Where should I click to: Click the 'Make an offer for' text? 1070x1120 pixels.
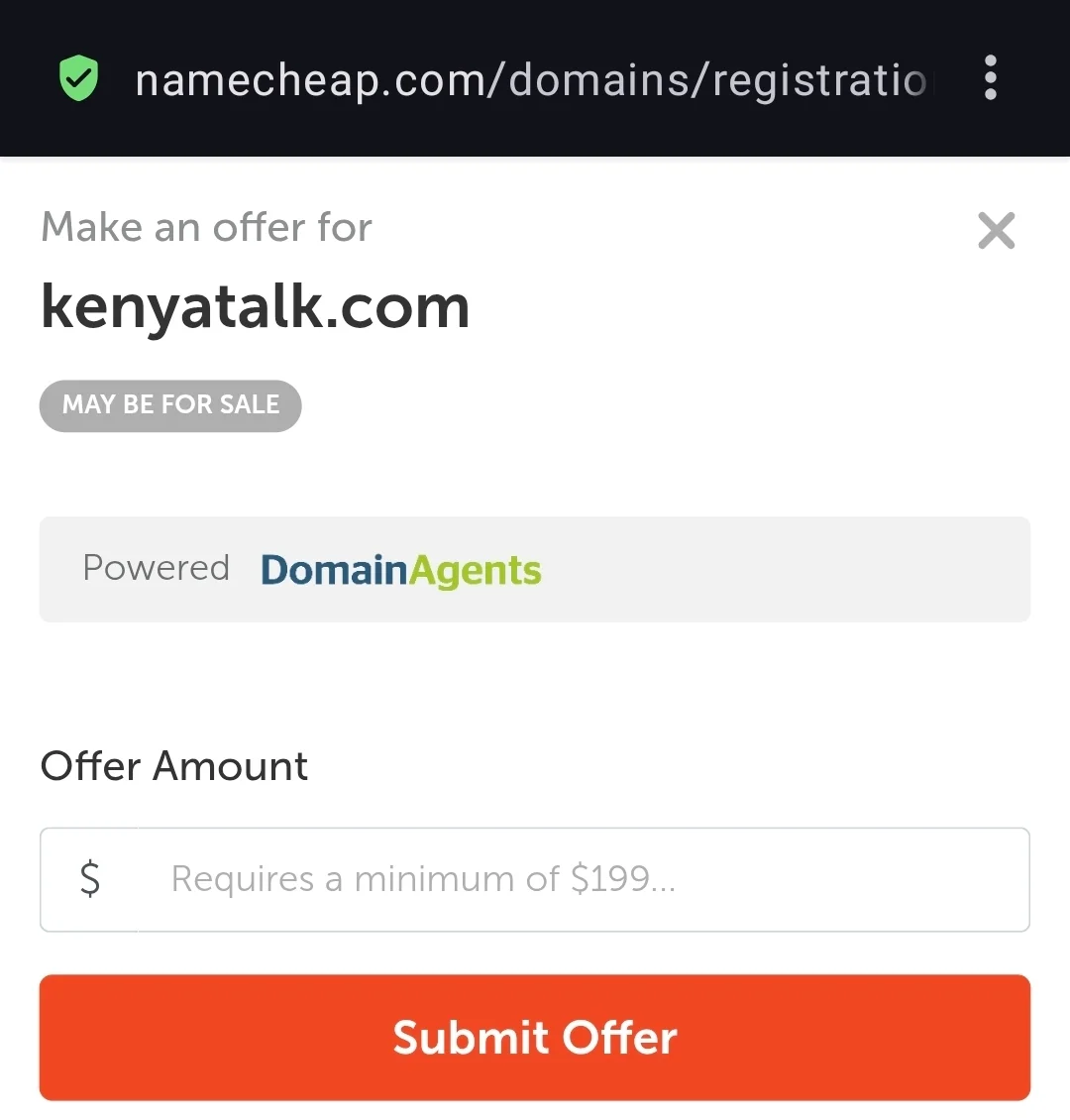pos(206,227)
